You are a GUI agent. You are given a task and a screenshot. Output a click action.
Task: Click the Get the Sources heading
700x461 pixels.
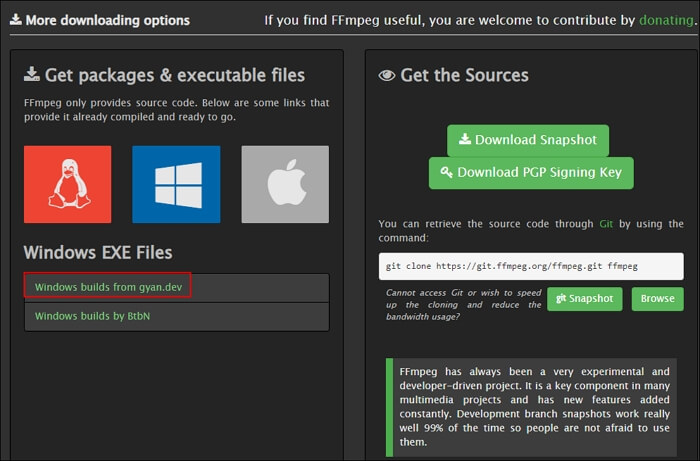[x=464, y=75]
